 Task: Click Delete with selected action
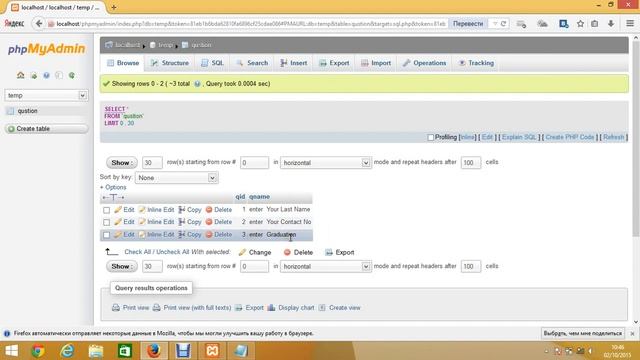[x=298, y=252]
